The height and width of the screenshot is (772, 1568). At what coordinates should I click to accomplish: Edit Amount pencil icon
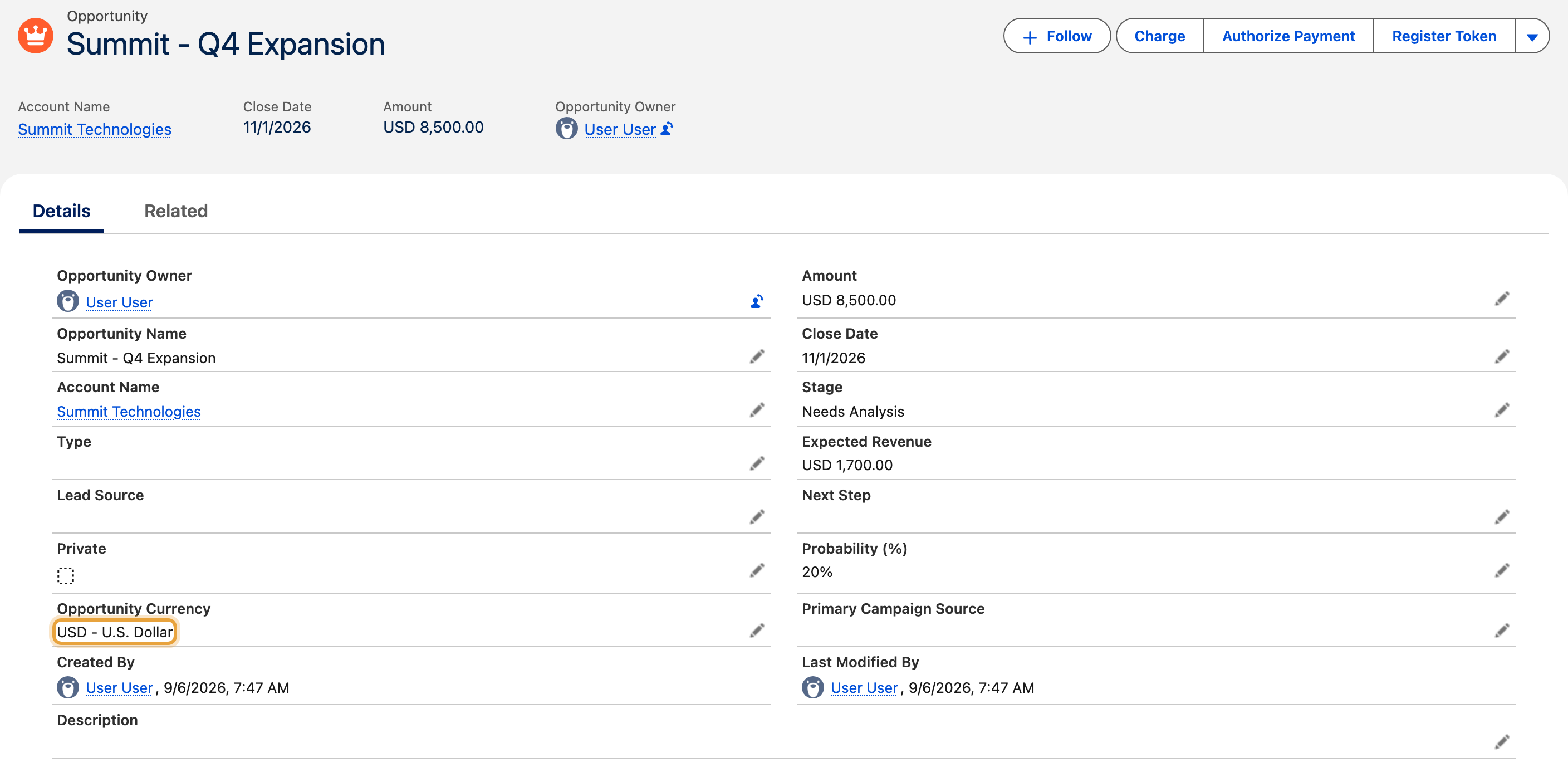(1502, 299)
